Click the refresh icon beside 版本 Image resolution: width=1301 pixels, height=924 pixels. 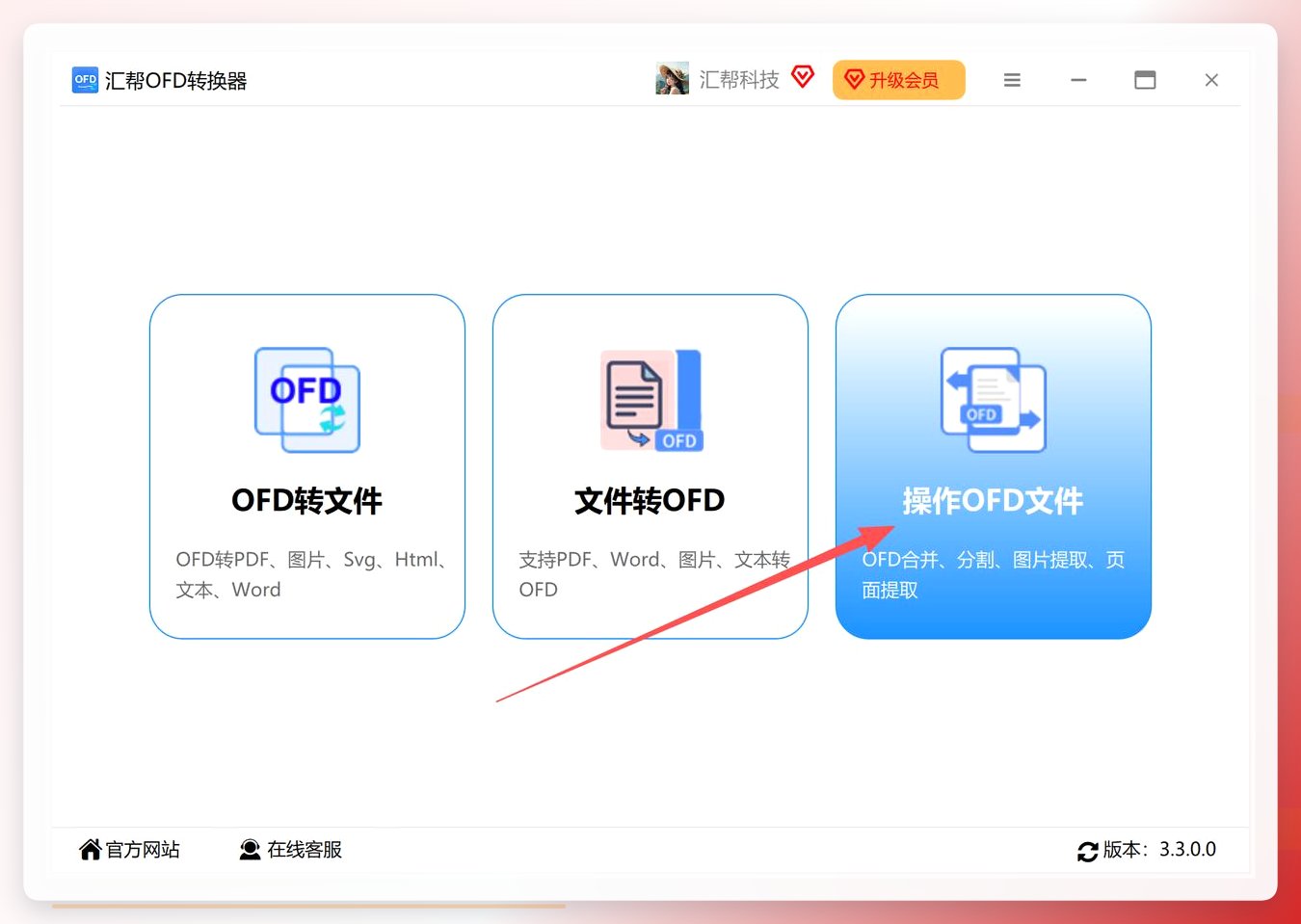coord(1088,851)
